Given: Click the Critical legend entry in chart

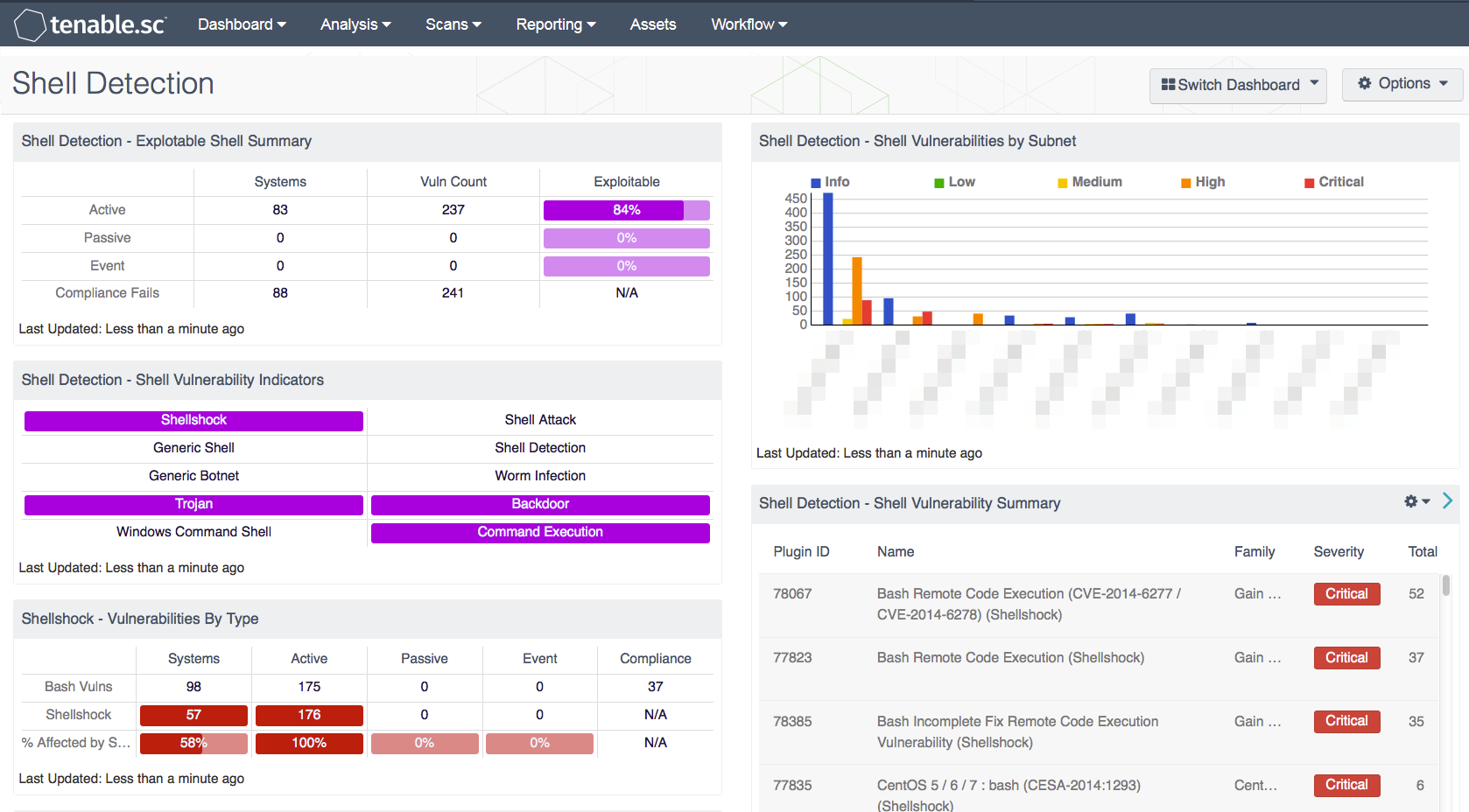Looking at the screenshot, I should click(x=1334, y=182).
